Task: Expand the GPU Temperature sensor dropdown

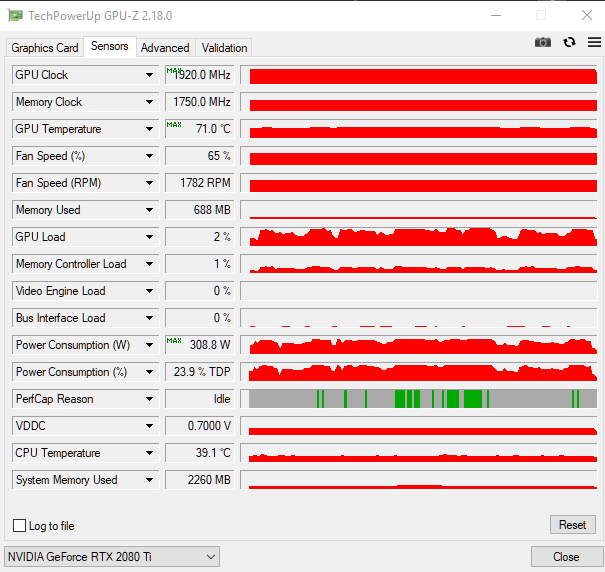Action: click(149, 129)
